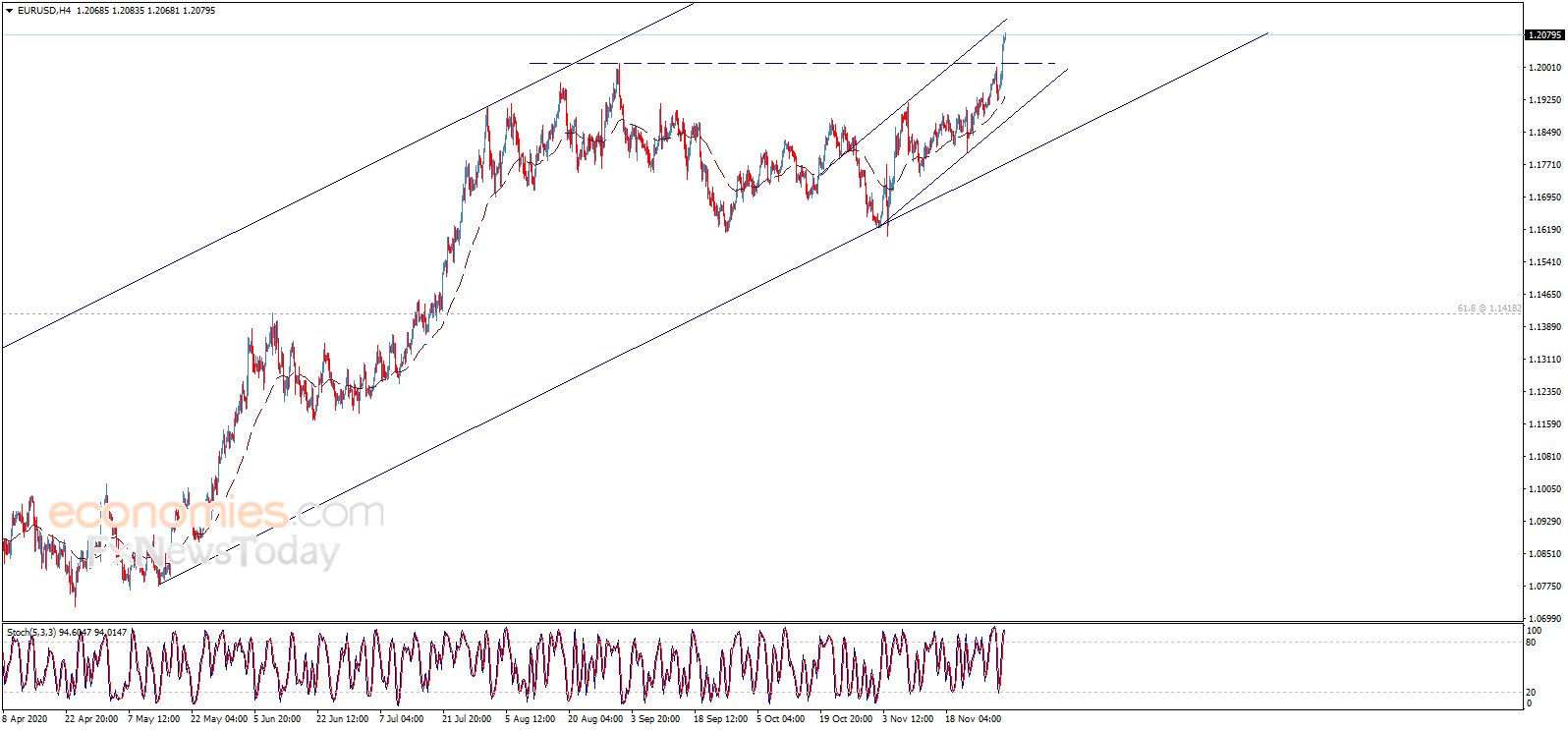Click price level 1.10050 on the scale
This screenshot has height=730, width=1568.
click(1545, 489)
